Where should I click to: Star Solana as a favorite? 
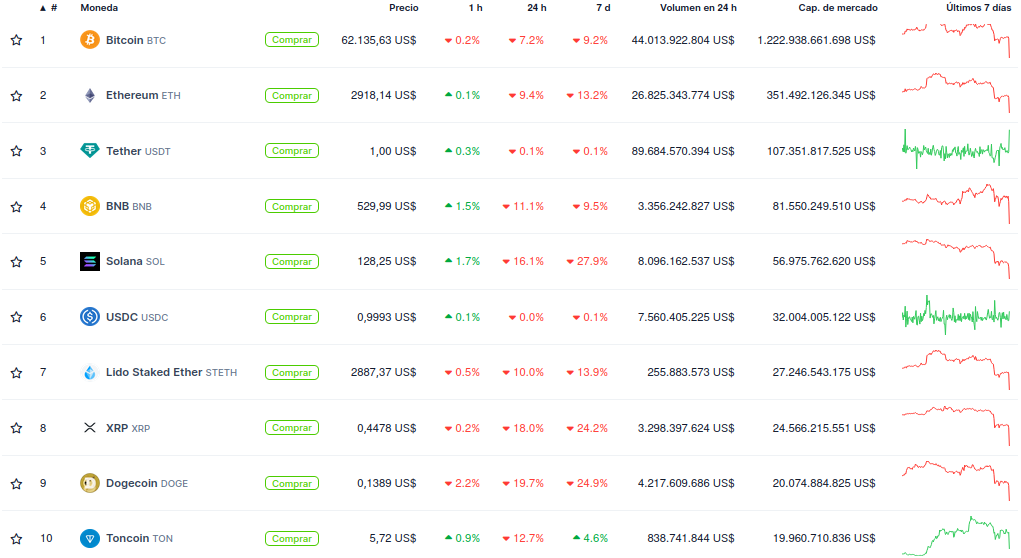[16, 262]
